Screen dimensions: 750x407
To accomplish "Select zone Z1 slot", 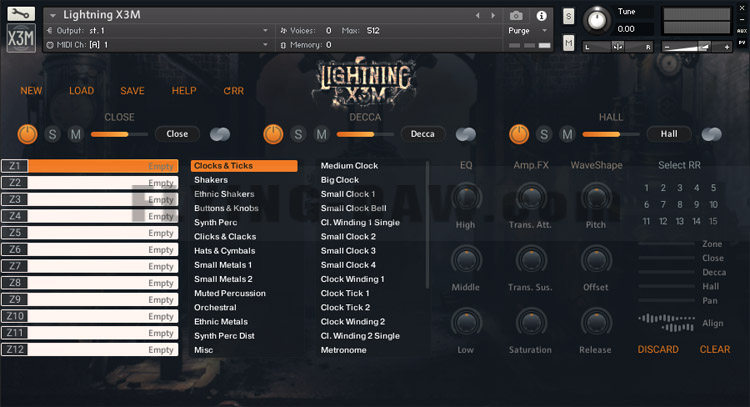I will 90,166.
